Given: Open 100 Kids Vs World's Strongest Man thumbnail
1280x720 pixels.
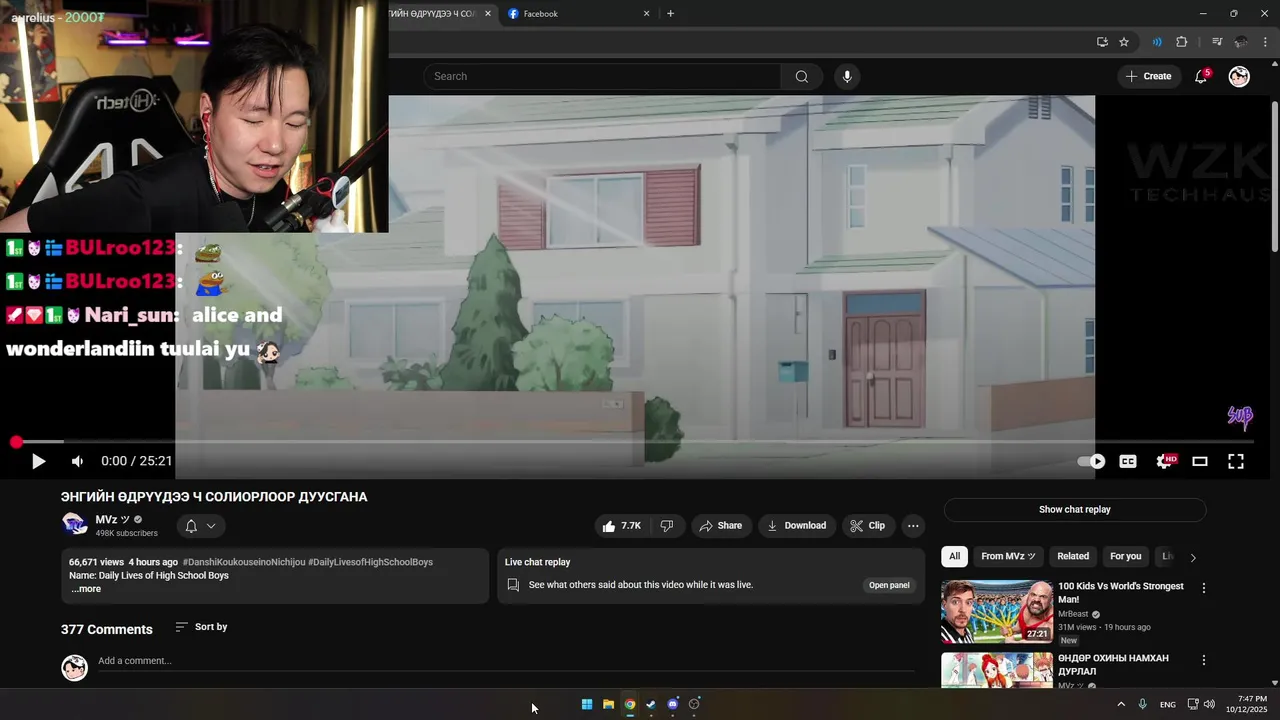Looking at the screenshot, I should point(997,611).
